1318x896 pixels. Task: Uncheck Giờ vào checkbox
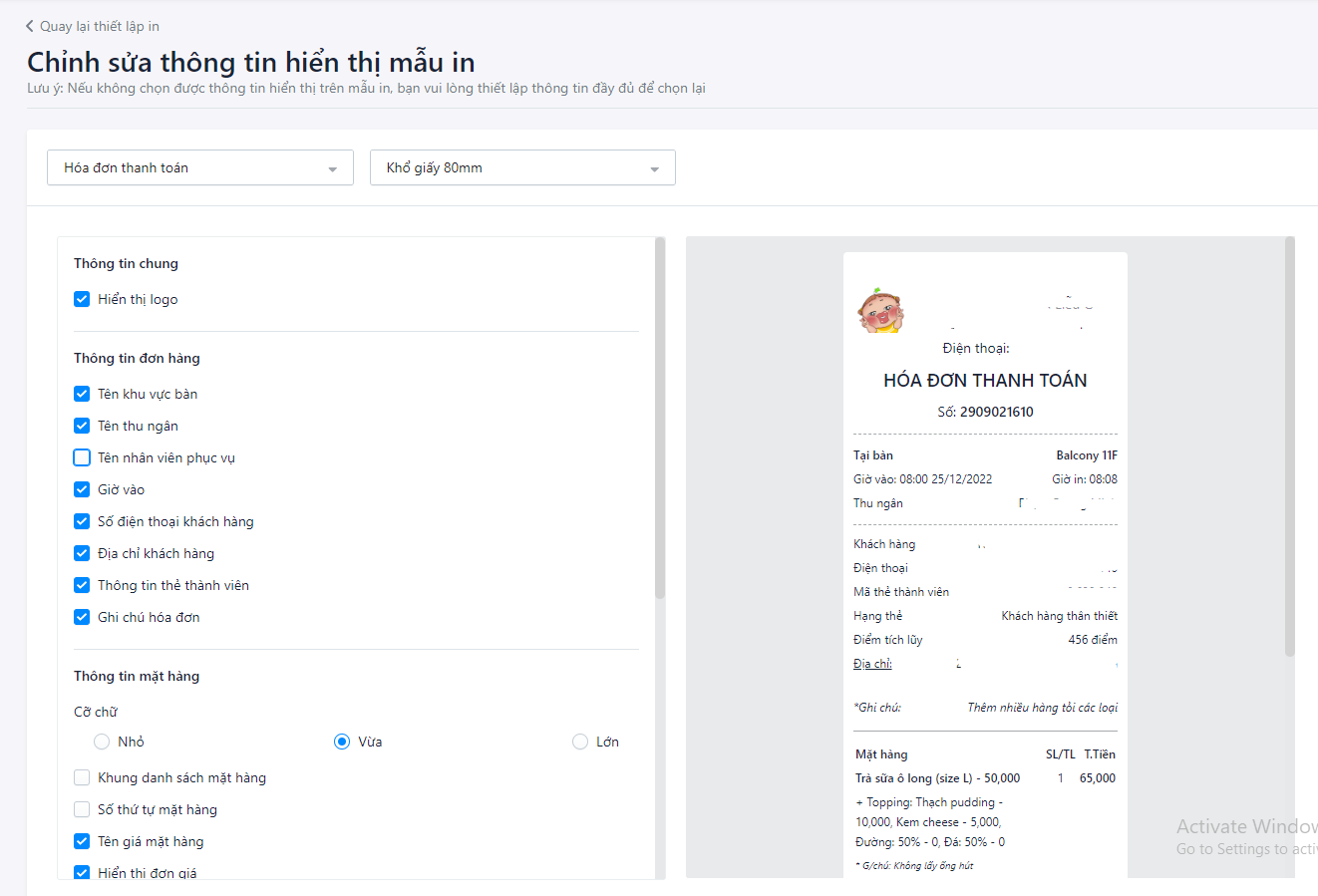[x=82, y=489]
